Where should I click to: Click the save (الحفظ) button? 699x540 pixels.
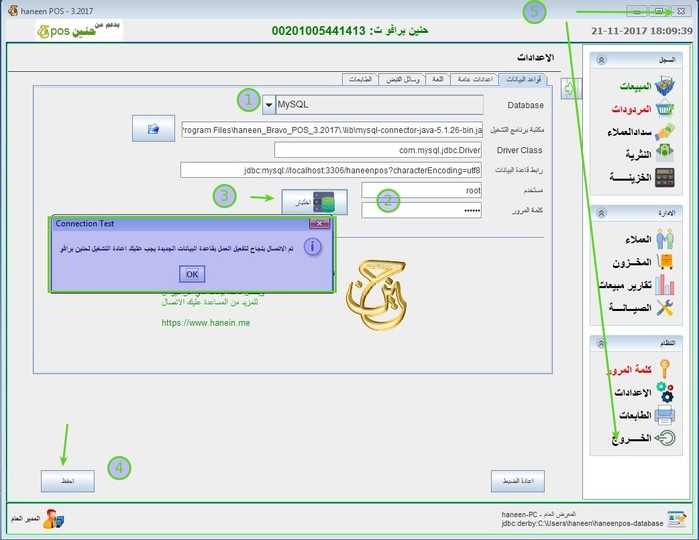pos(68,481)
